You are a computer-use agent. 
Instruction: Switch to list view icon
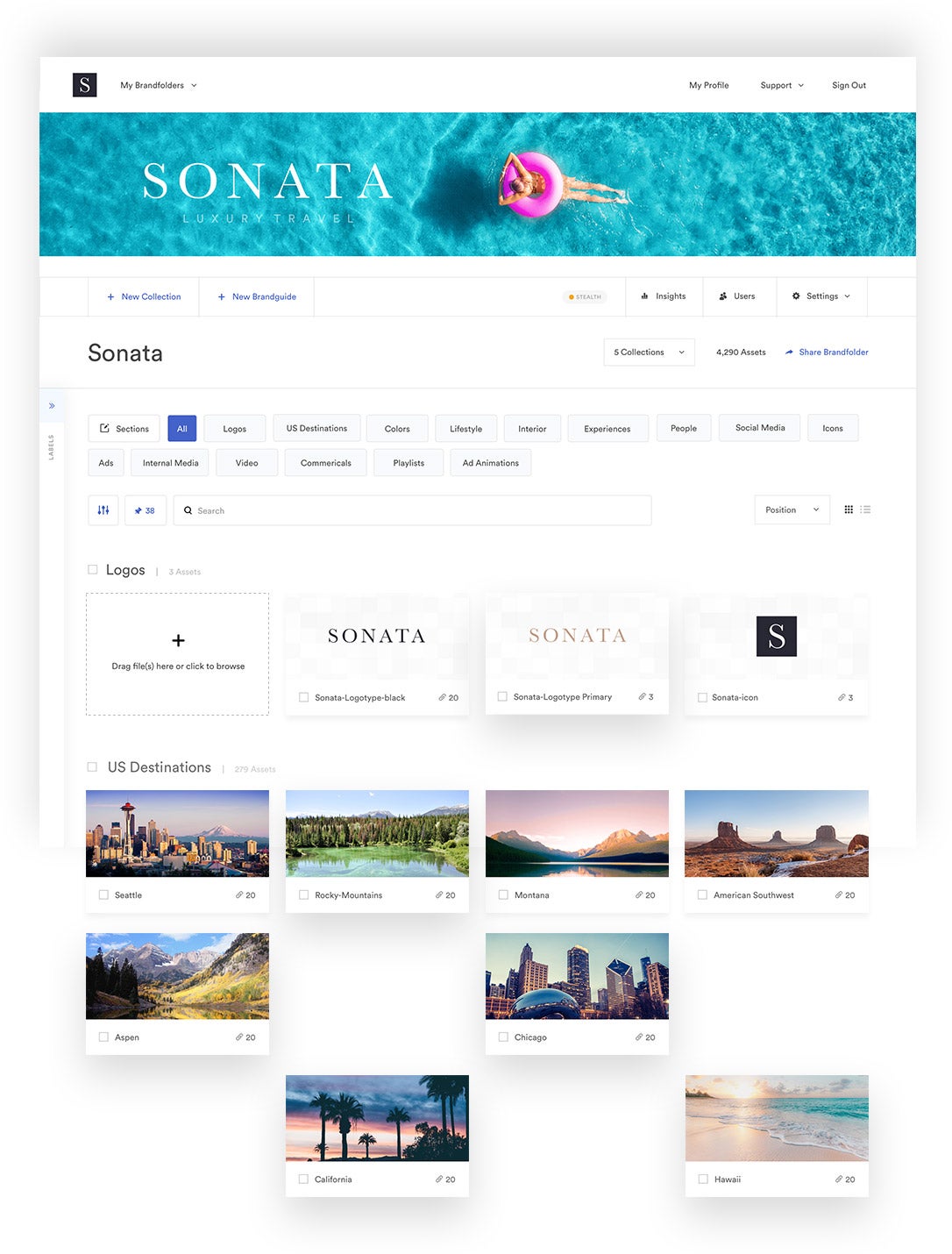tap(865, 509)
